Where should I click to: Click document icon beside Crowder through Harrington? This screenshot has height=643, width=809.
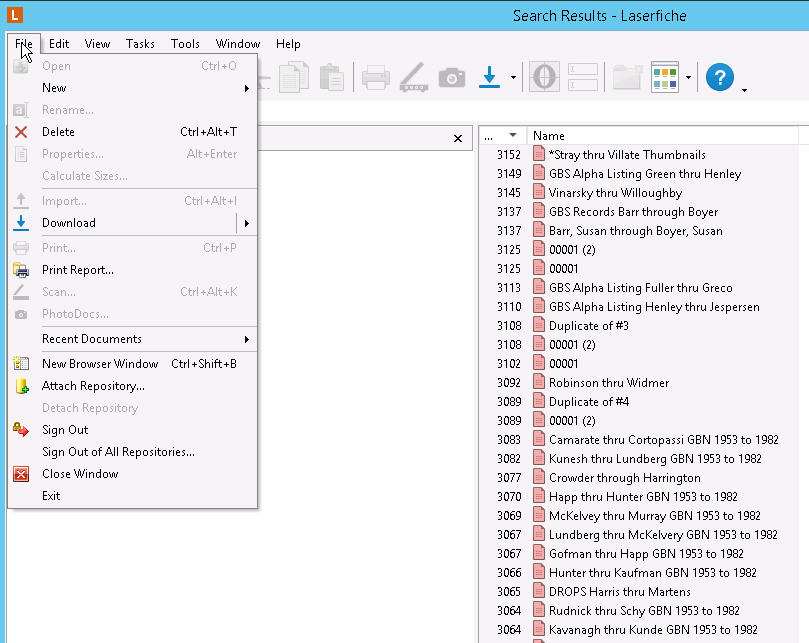click(539, 477)
